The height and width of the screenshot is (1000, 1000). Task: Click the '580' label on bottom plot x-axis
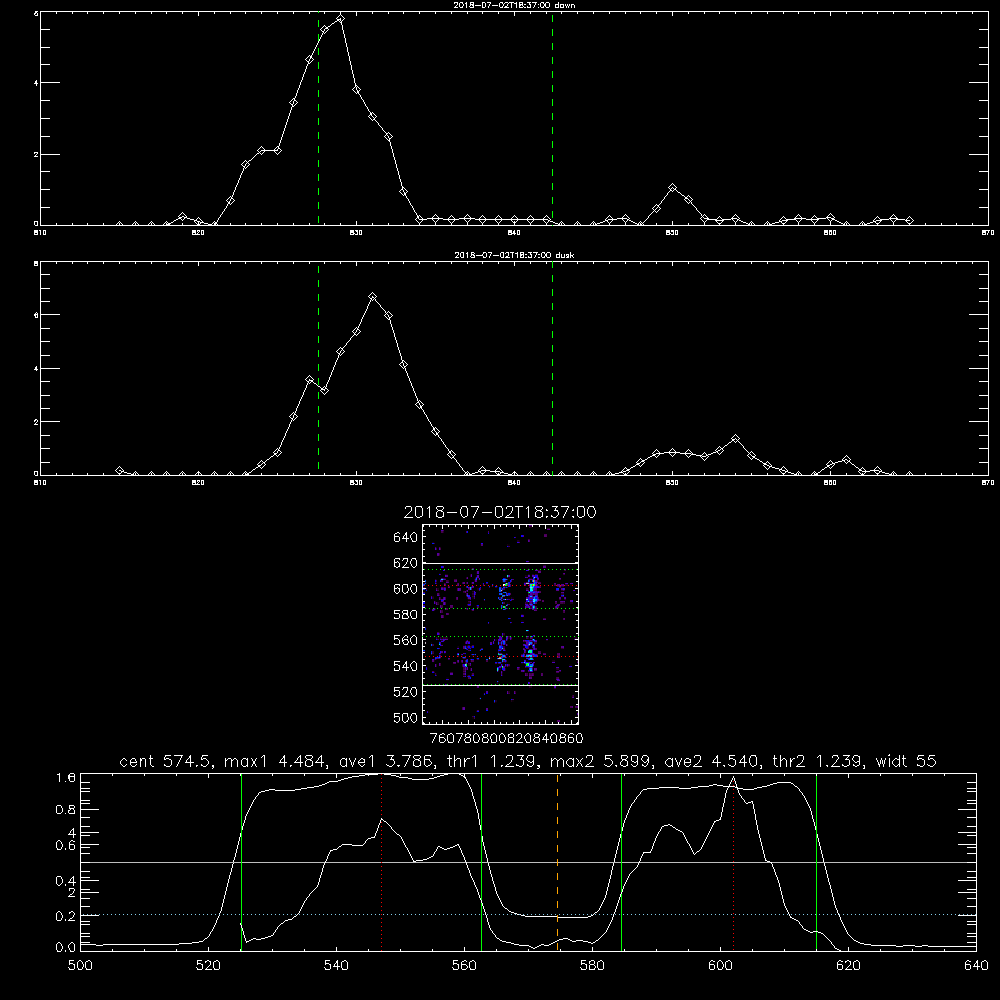(592, 966)
